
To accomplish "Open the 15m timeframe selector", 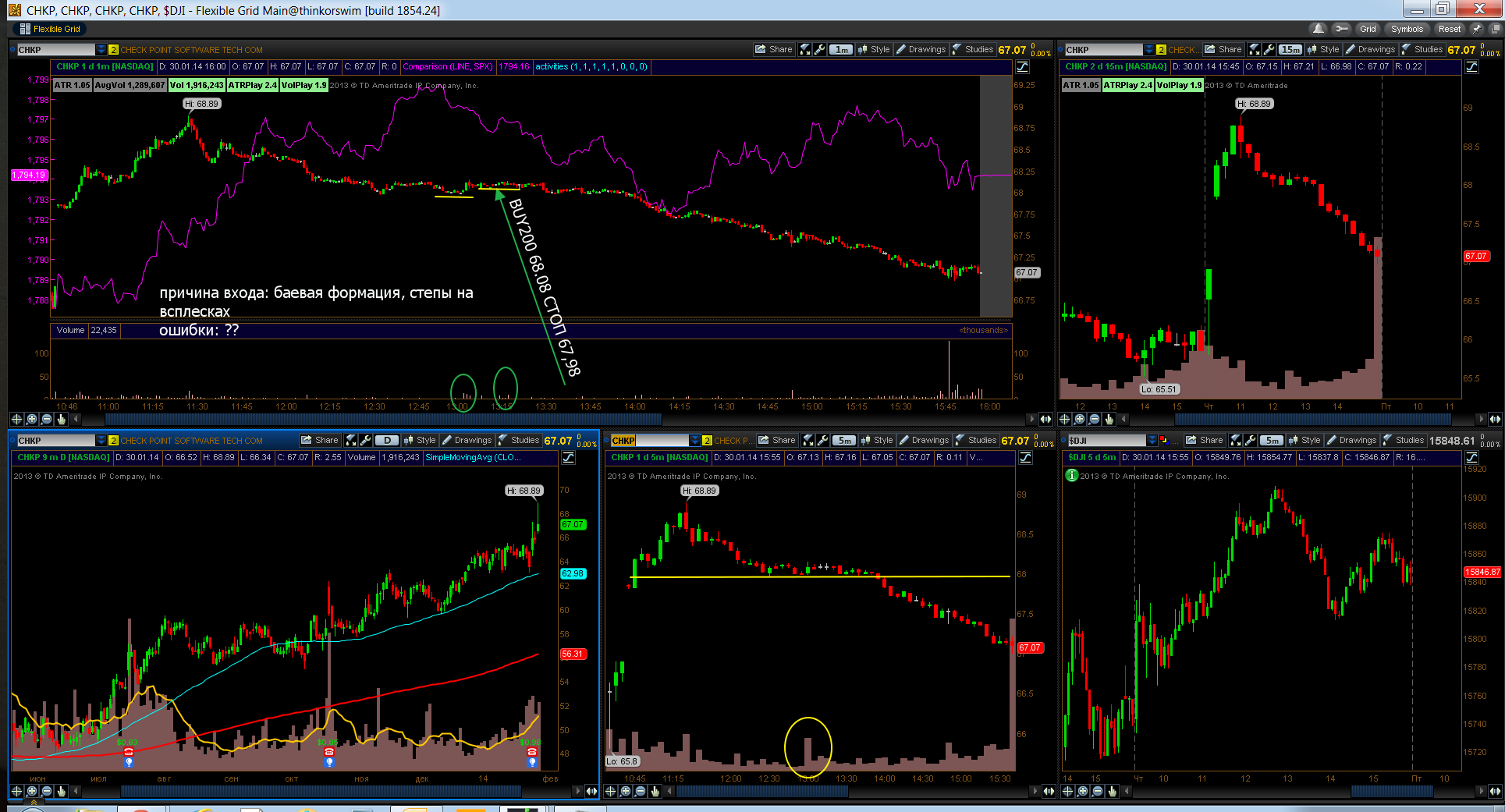I will pos(1290,49).
